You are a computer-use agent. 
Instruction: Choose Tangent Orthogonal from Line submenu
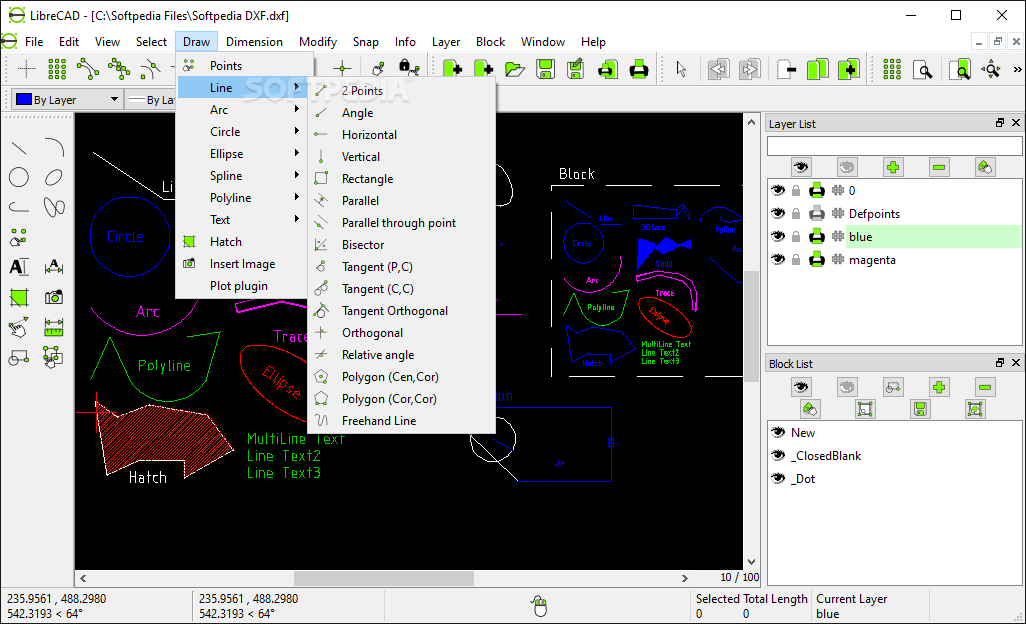[x=401, y=311]
